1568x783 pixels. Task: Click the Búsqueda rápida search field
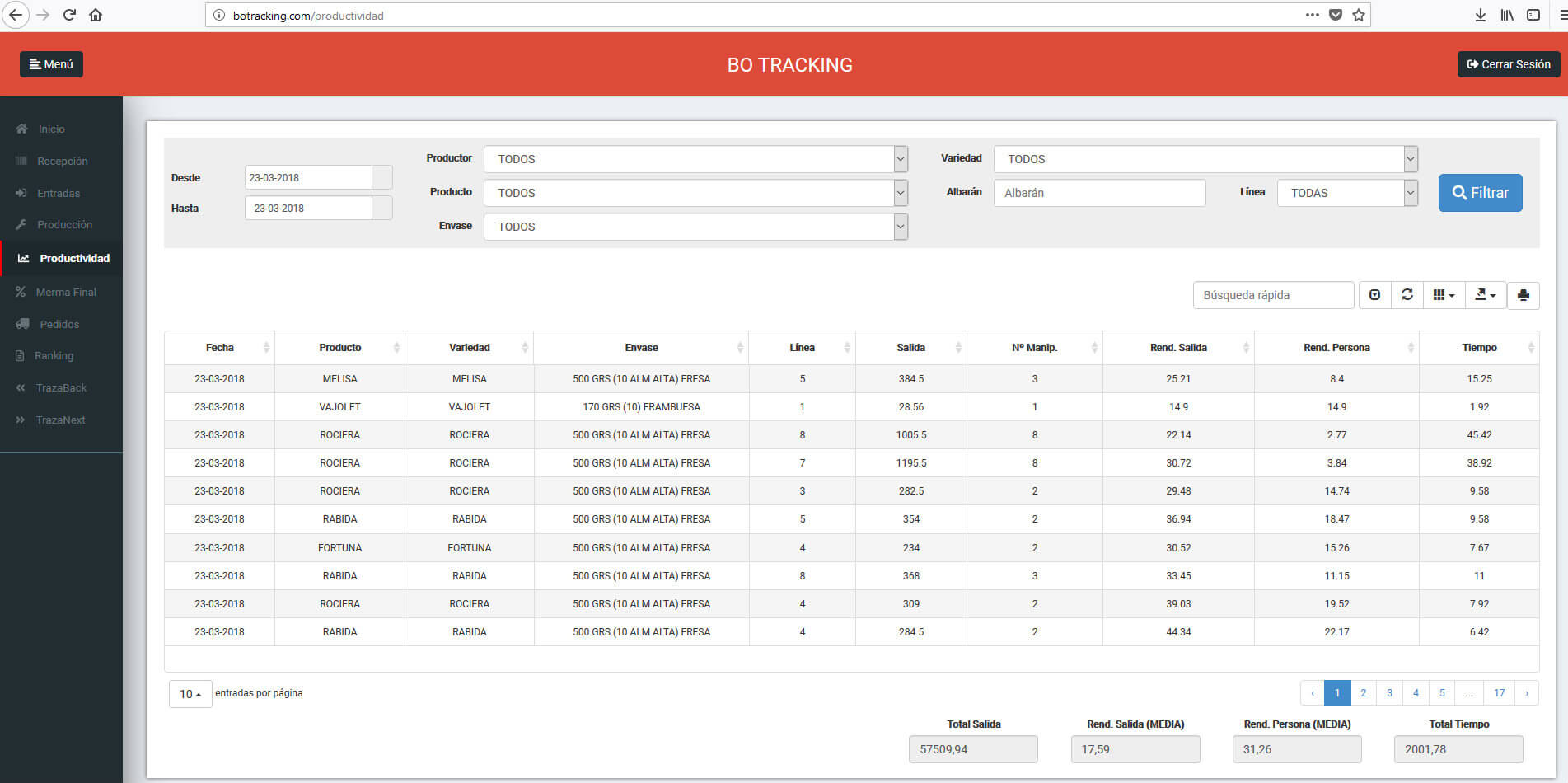pyautogui.click(x=1272, y=295)
